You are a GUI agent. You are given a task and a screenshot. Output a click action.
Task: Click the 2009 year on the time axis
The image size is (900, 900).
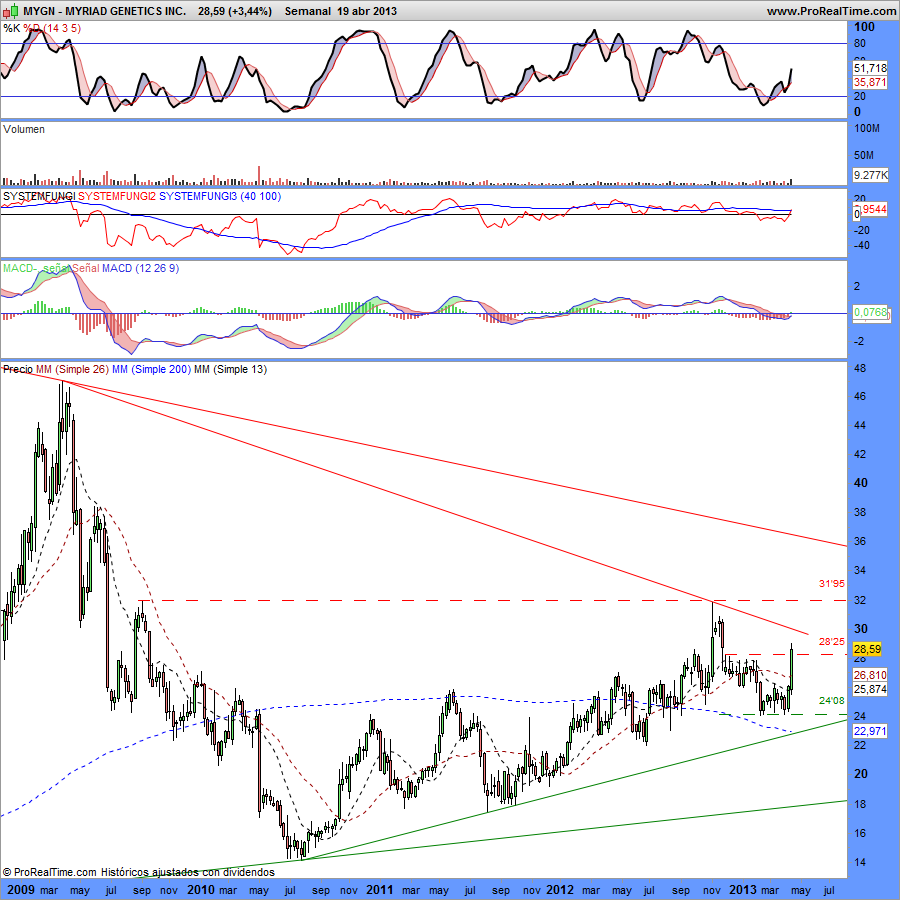[21, 890]
